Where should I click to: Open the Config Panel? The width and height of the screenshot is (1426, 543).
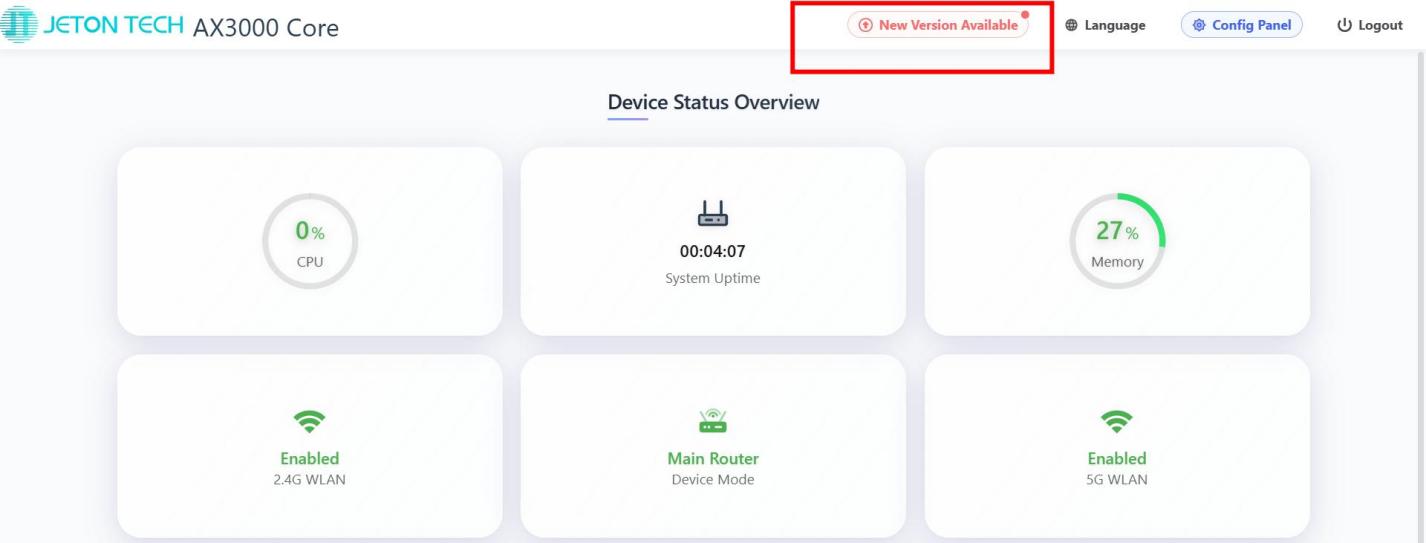point(1241,25)
